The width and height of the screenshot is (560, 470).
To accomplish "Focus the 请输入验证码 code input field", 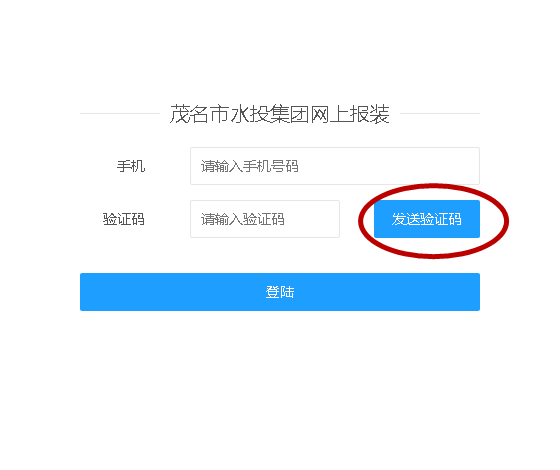I will (265, 219).
